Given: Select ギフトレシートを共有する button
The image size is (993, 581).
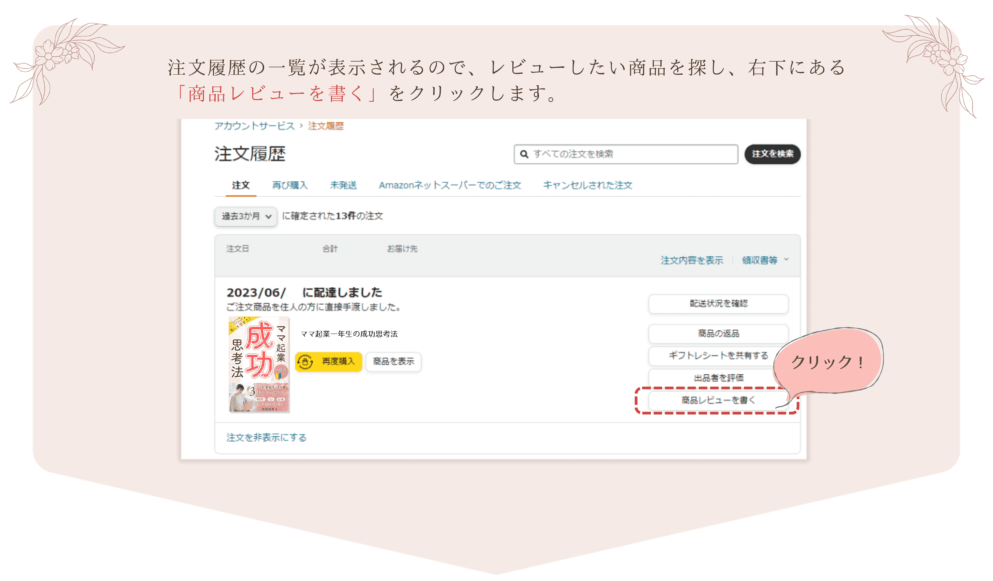Looking at the screenshot, I should pyautogui.click(x=718, y=355).
